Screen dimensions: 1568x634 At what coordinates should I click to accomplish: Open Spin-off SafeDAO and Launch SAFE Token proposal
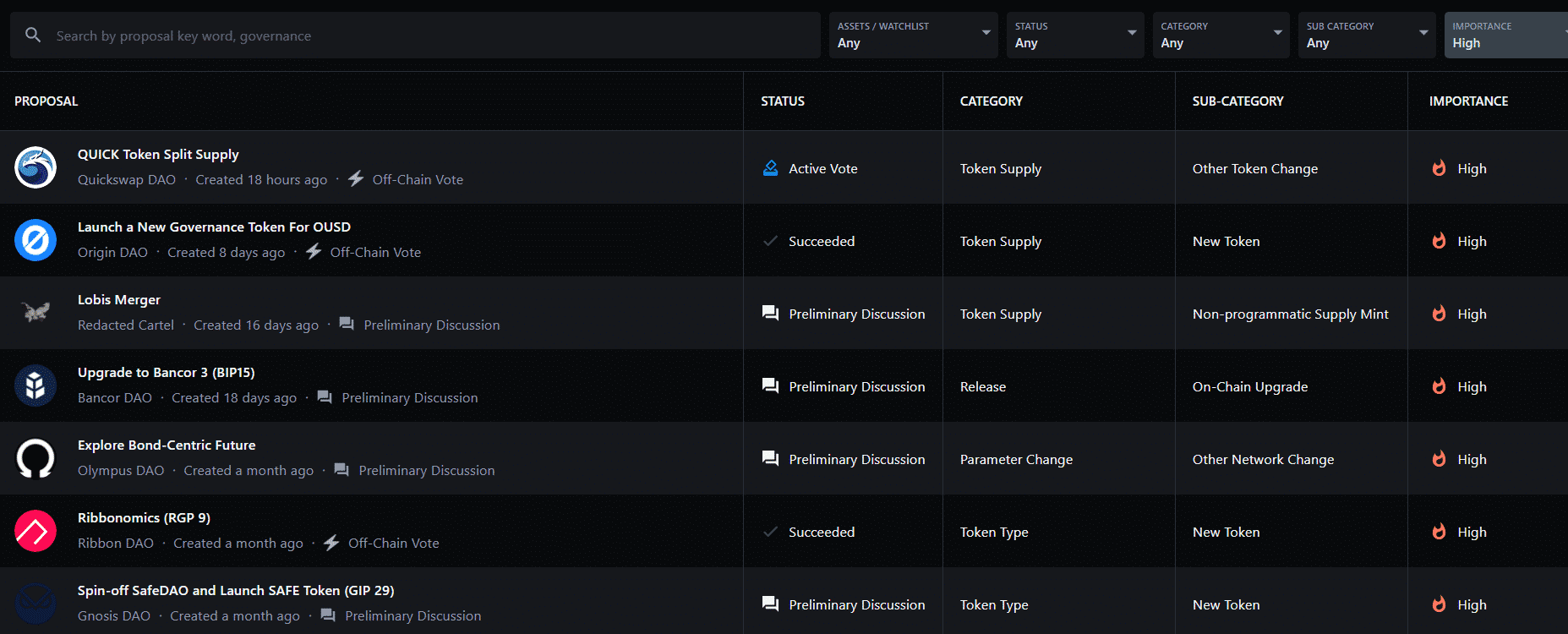(236, 591)
